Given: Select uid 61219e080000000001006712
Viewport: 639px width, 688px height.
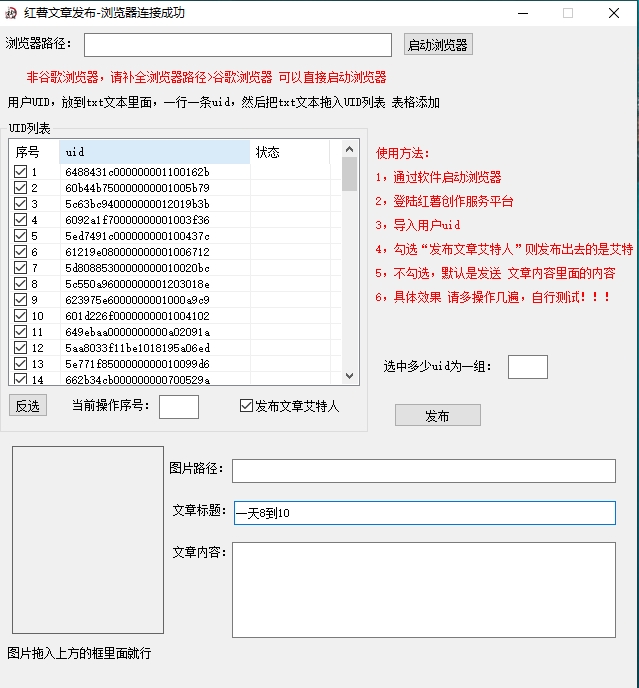Looking at the screenshot, I should (137, 251).
